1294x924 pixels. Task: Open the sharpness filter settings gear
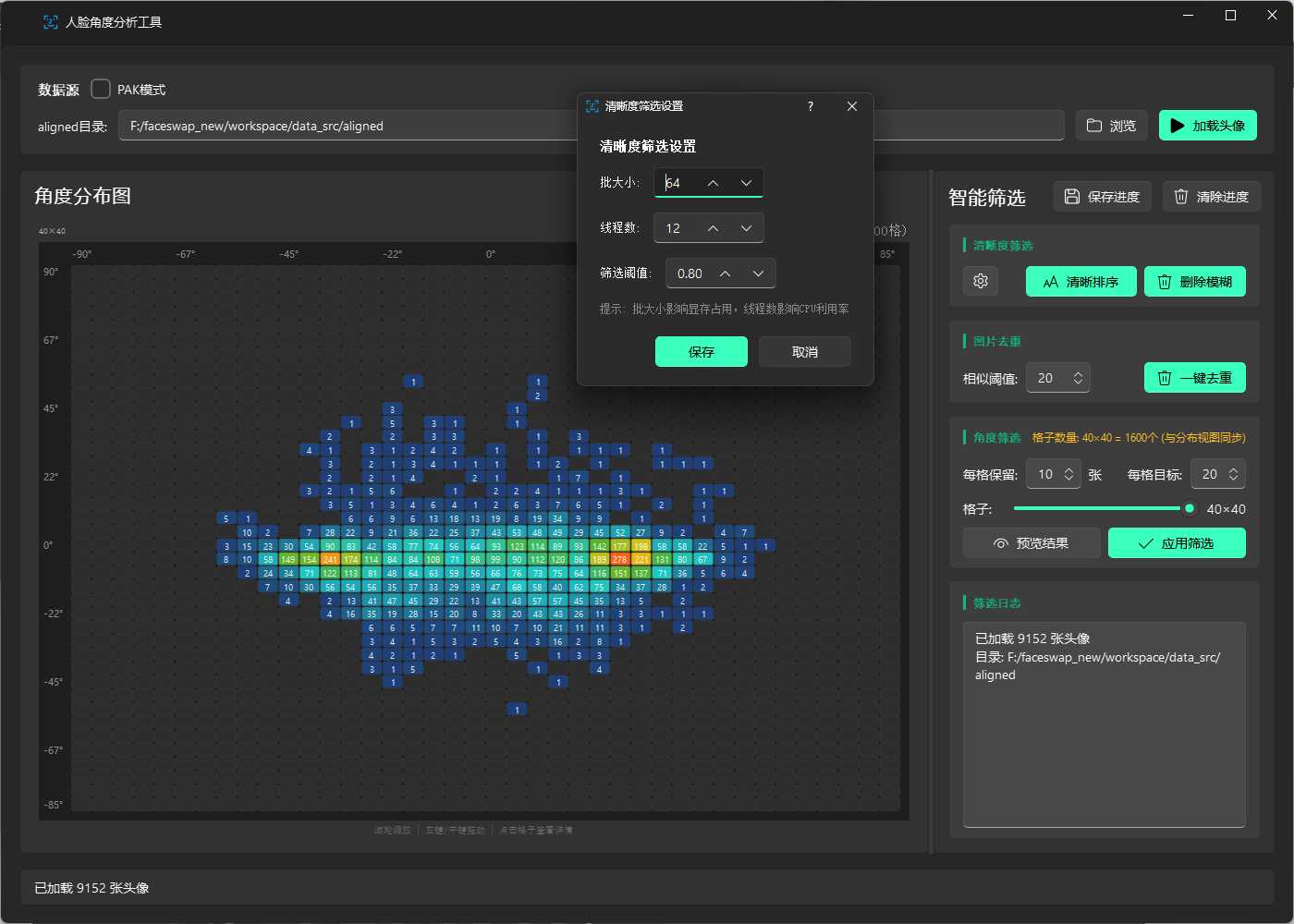(x=981, y=281)
